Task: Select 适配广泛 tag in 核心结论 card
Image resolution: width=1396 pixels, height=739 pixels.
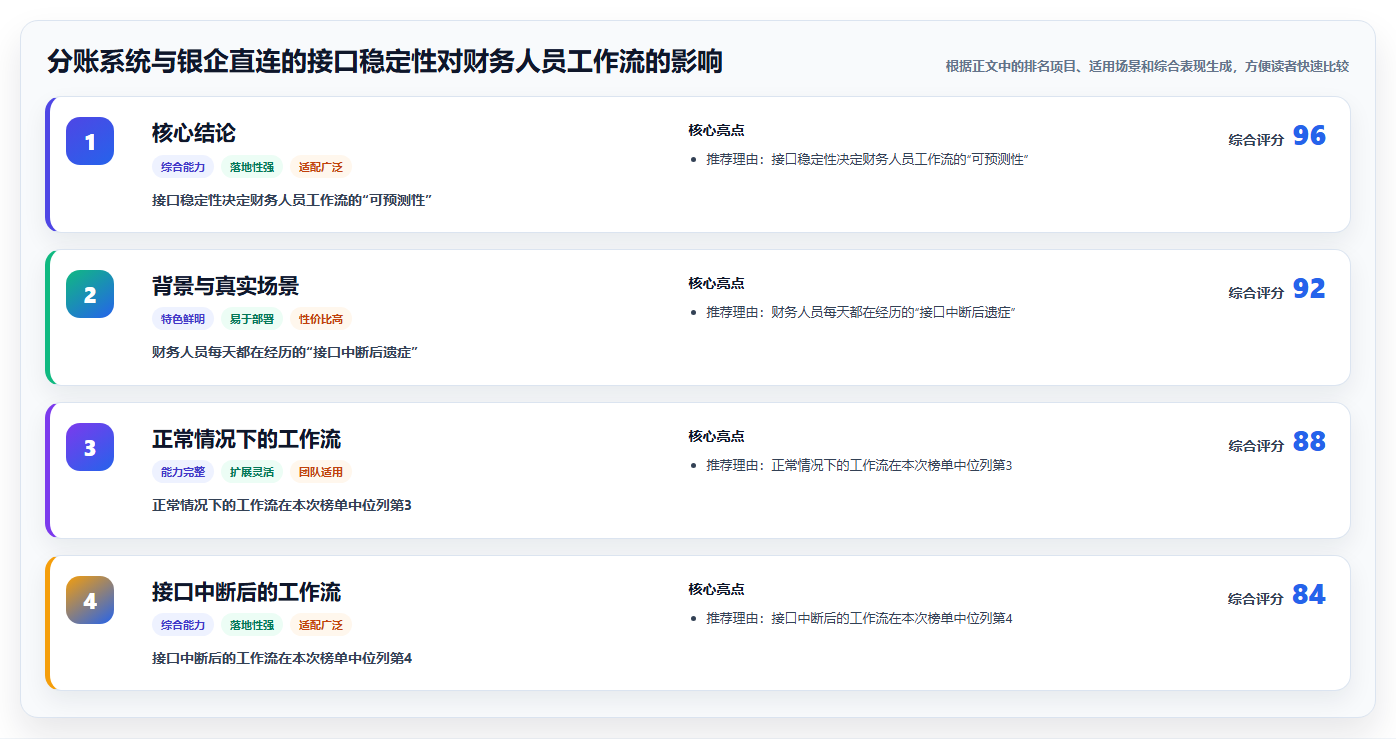Action: click(x=321, y=167)
